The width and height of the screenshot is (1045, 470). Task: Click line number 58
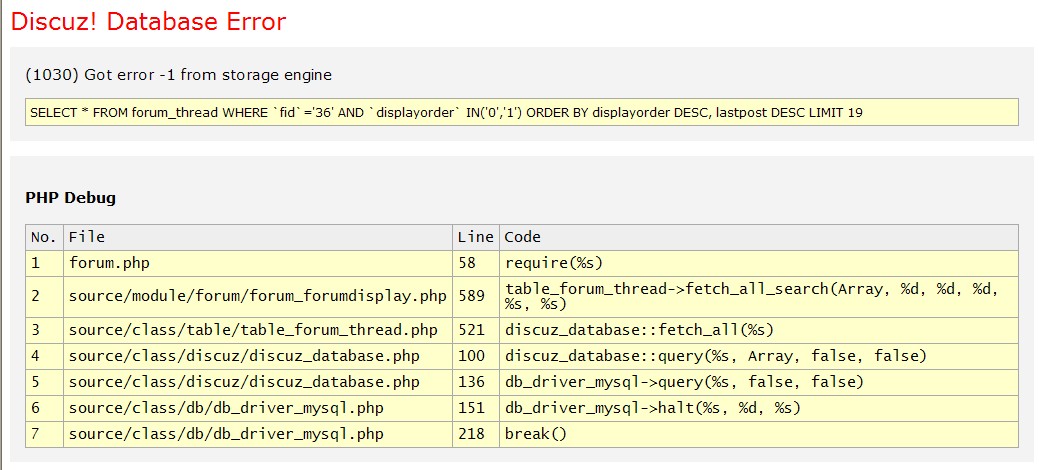click(476, 263)
